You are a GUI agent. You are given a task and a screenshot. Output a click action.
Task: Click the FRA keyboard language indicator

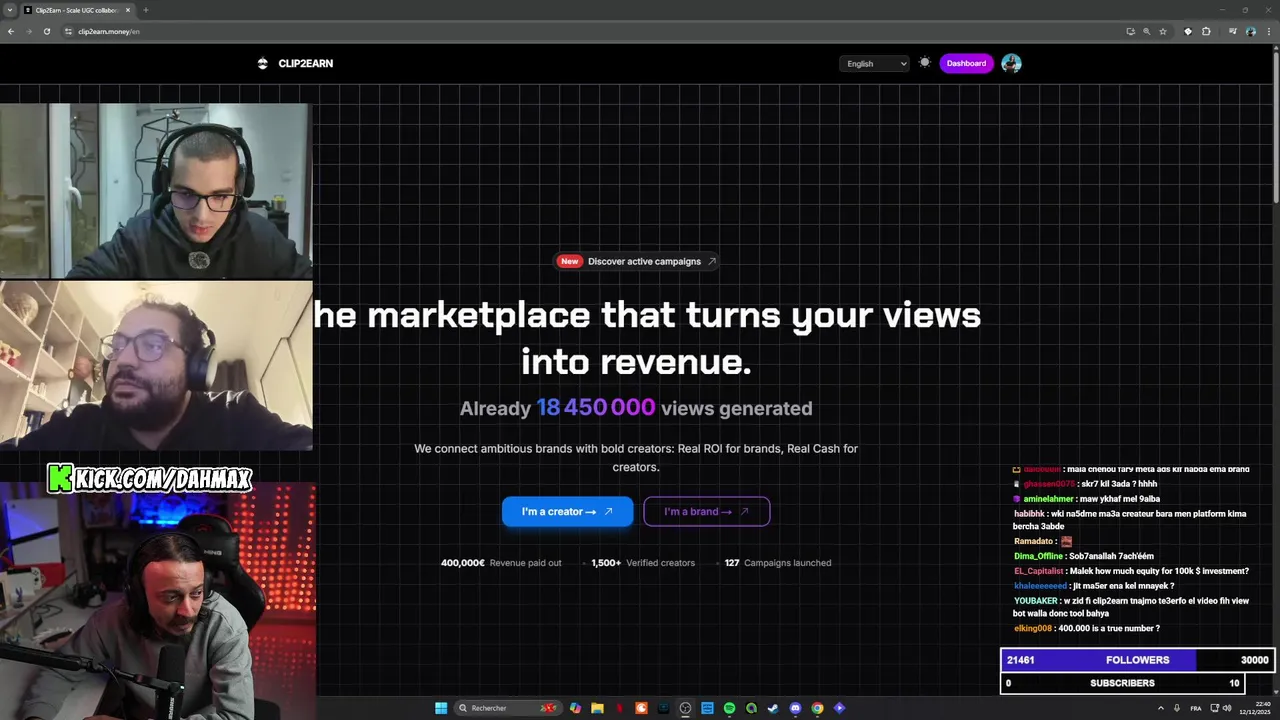1196,708
